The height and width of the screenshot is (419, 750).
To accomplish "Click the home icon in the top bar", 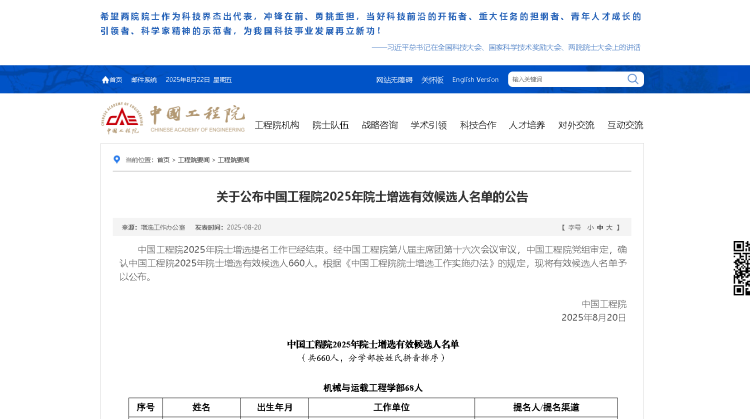I will pos(105,80).
